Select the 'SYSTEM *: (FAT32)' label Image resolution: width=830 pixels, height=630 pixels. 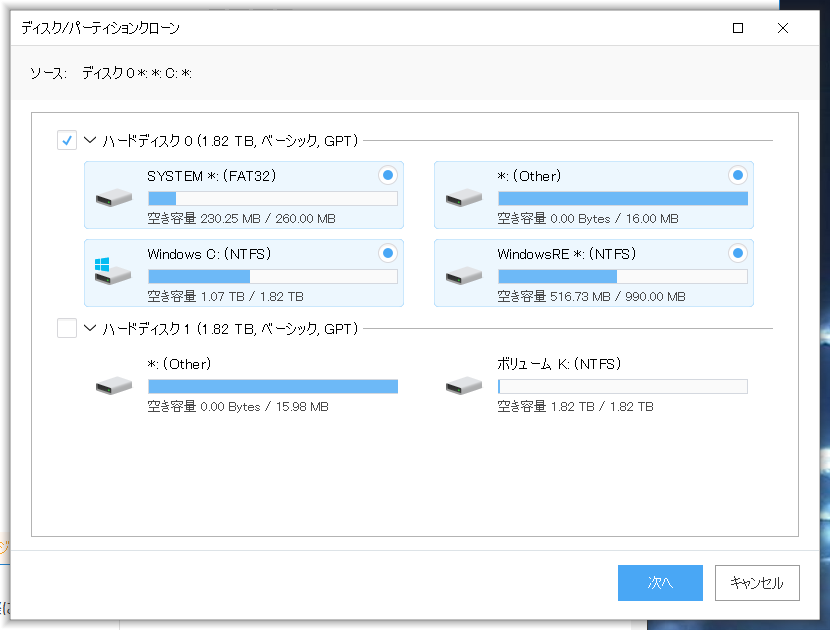tap(212, 176)
